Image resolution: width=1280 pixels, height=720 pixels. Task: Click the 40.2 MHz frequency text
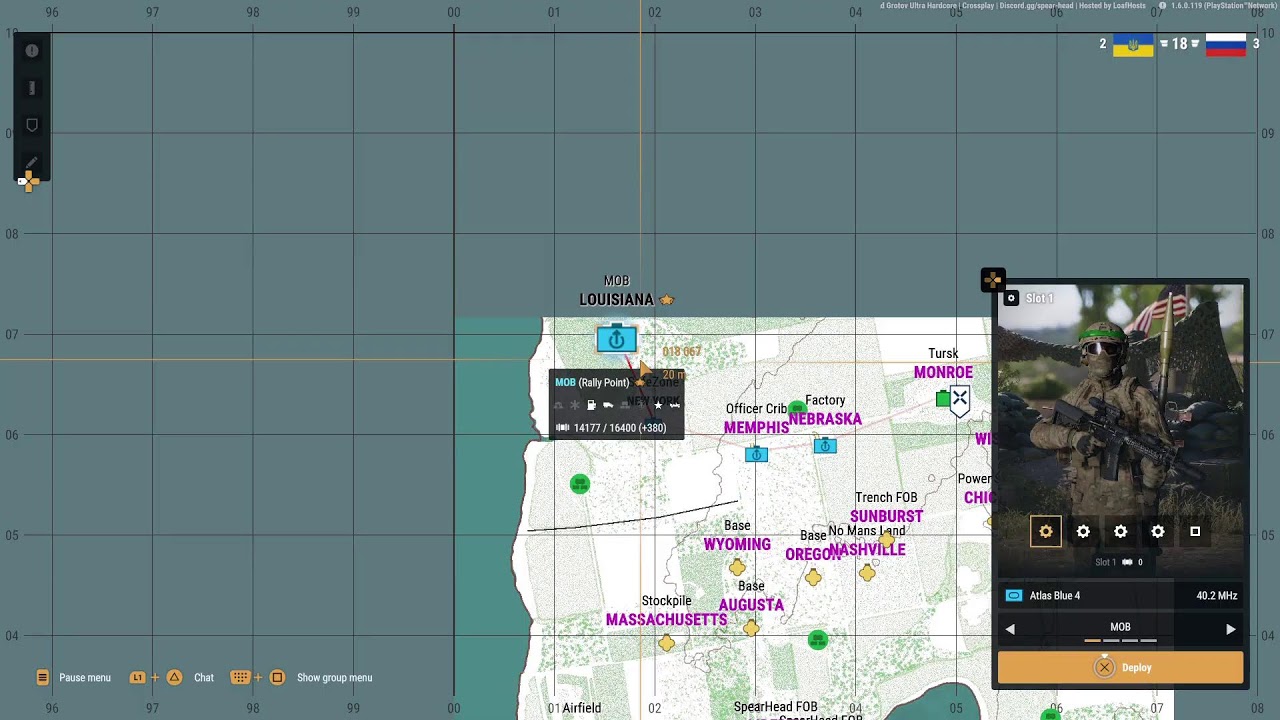[1217, 596]
